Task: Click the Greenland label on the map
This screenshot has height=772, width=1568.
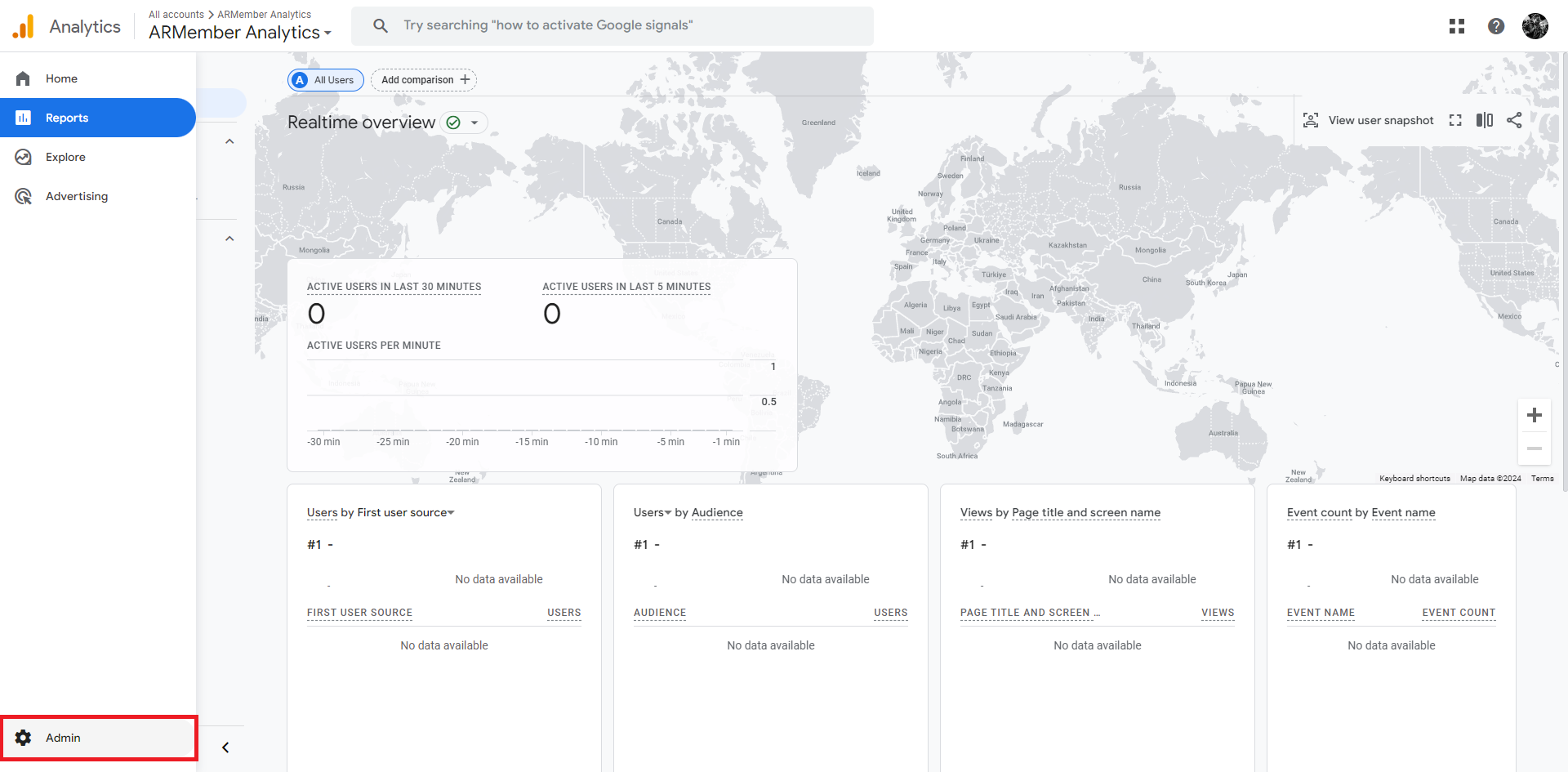Action: 818,123
